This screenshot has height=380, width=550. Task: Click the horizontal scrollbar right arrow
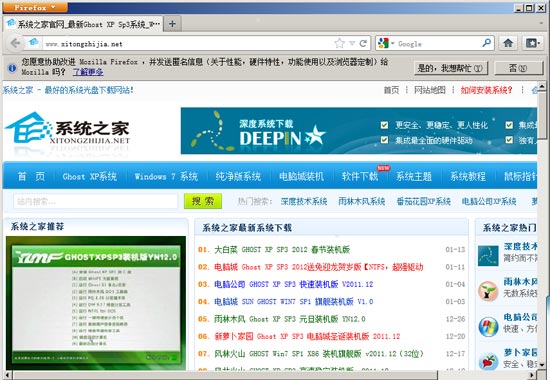coord(532,375)
